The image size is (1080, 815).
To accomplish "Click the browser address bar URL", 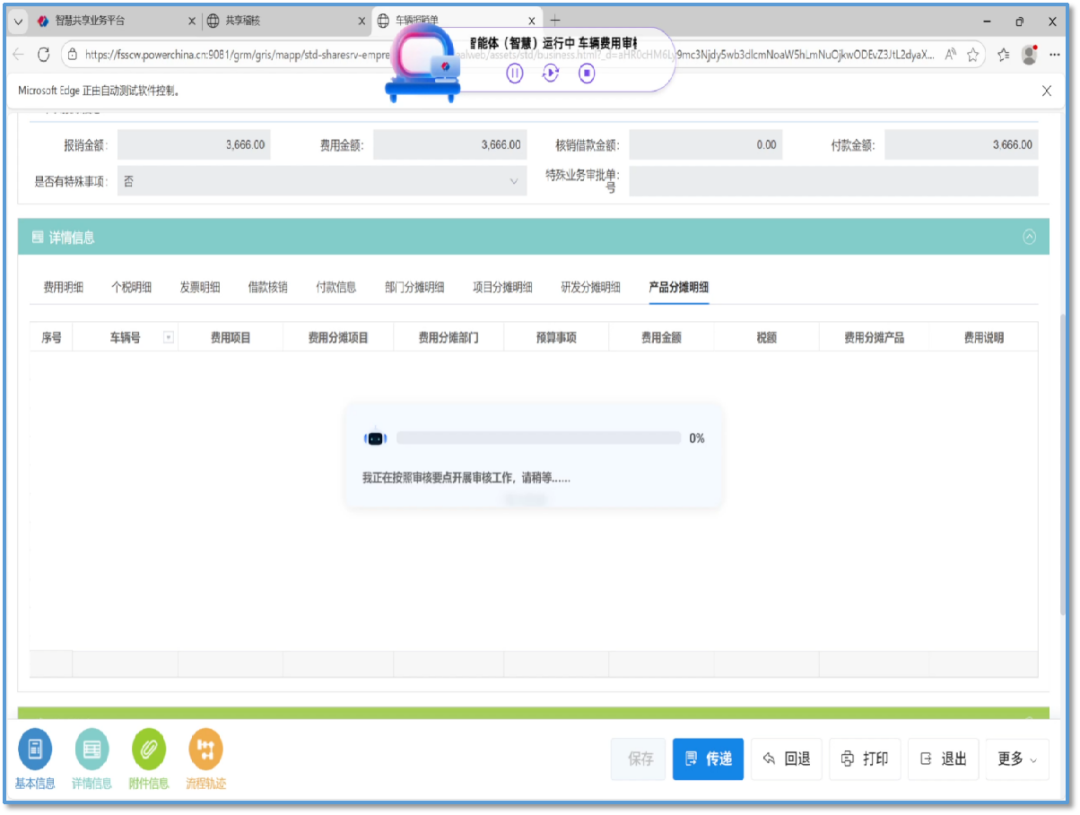I will click(x=510, y=54).
